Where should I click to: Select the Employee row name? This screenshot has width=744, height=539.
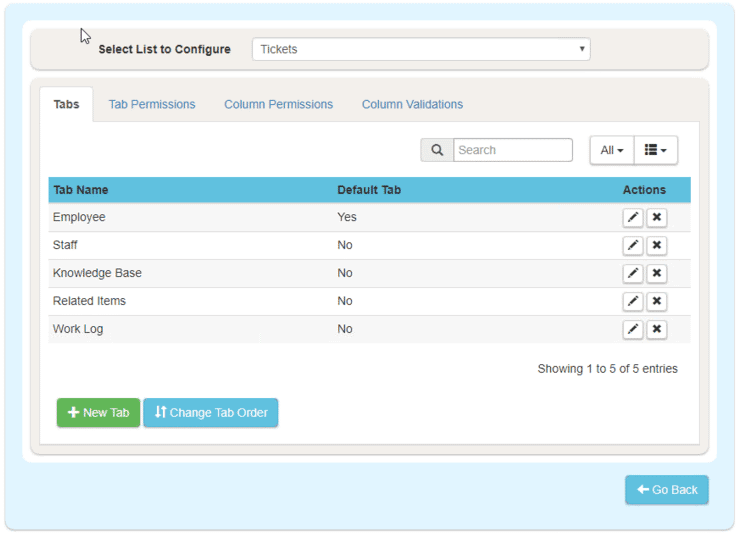tap(79, 217)
